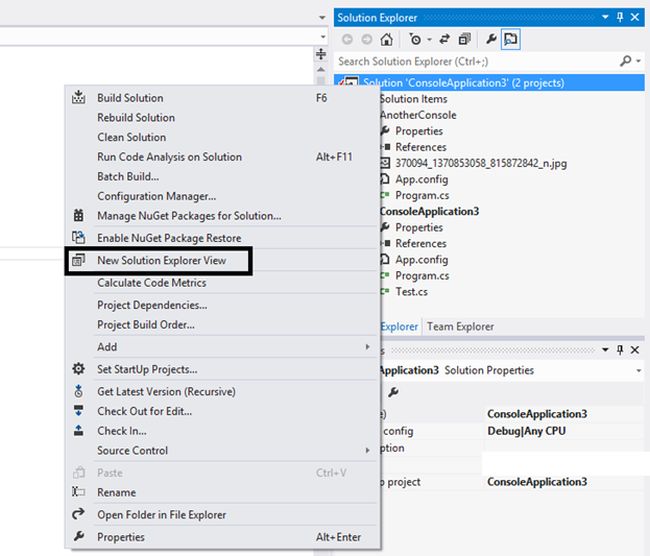Select the AnotherConsole project
The width and height of the screenshot is (650, 556).
[418, 115]
